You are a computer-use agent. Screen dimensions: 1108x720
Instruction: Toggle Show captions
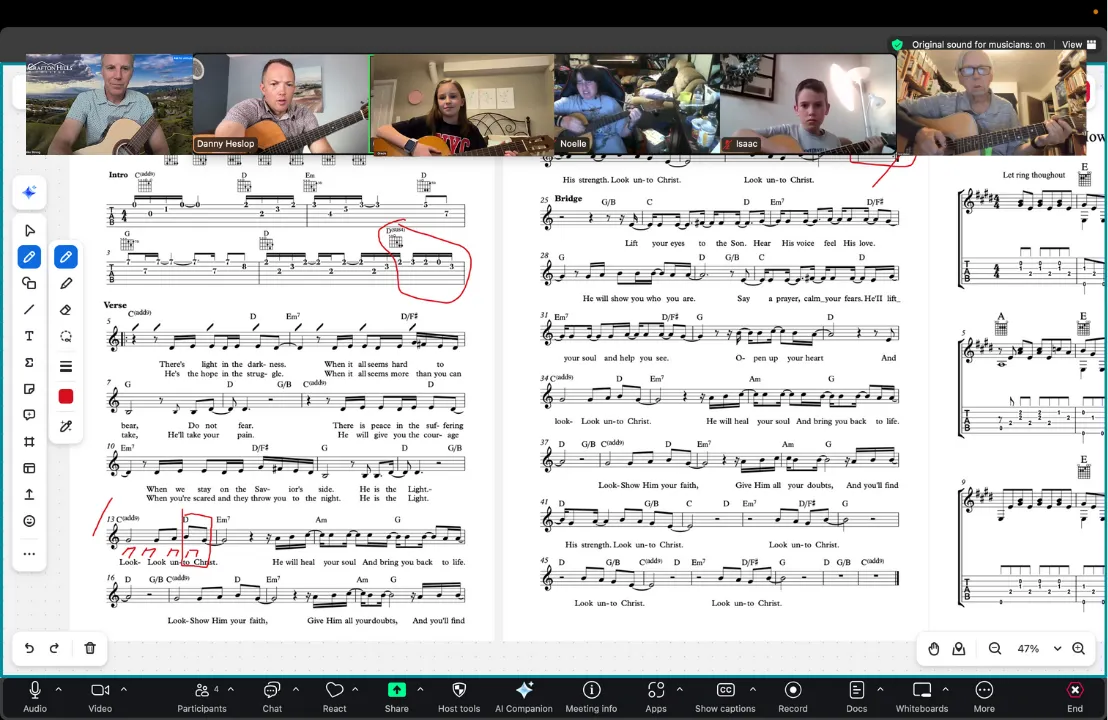coord(725,697)
